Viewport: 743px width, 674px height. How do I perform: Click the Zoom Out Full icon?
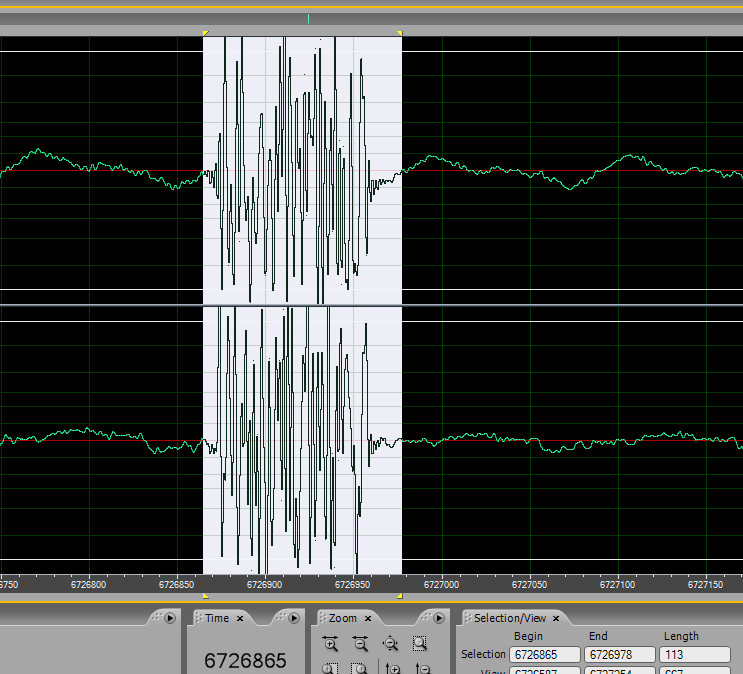[391, 645]
